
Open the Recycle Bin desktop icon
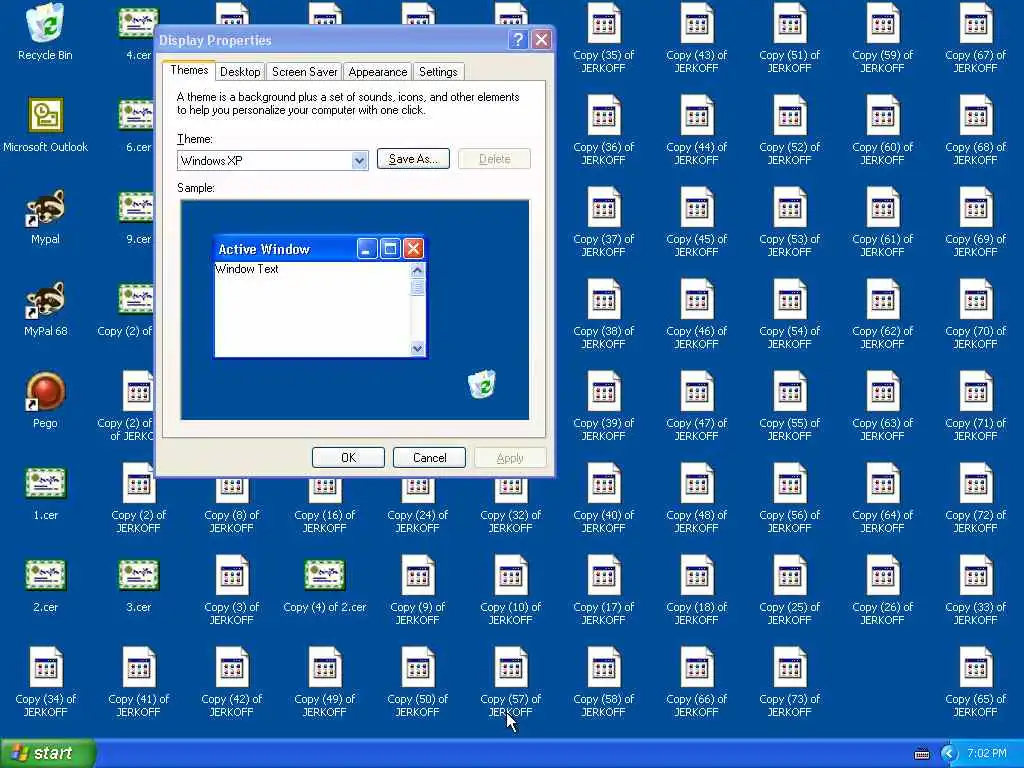pyautogui.click(x=45, y=24)
